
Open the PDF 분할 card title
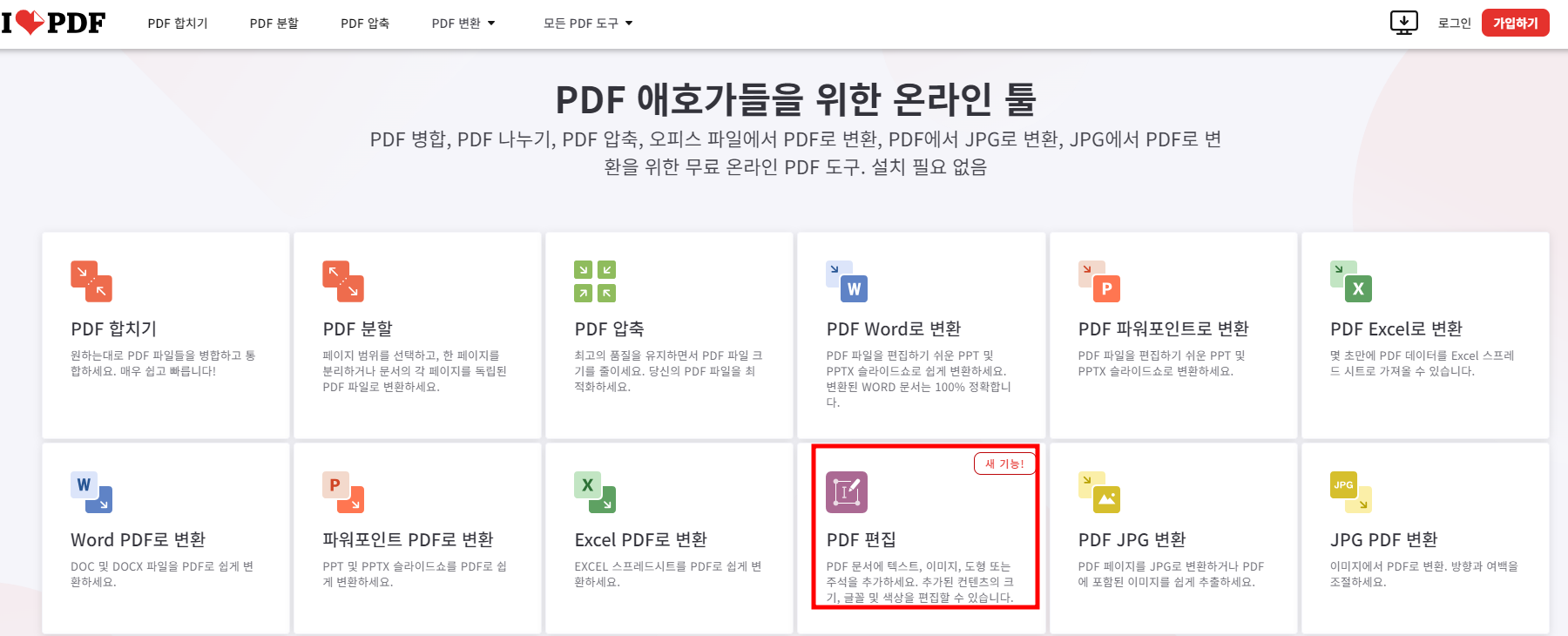(358, 328)
